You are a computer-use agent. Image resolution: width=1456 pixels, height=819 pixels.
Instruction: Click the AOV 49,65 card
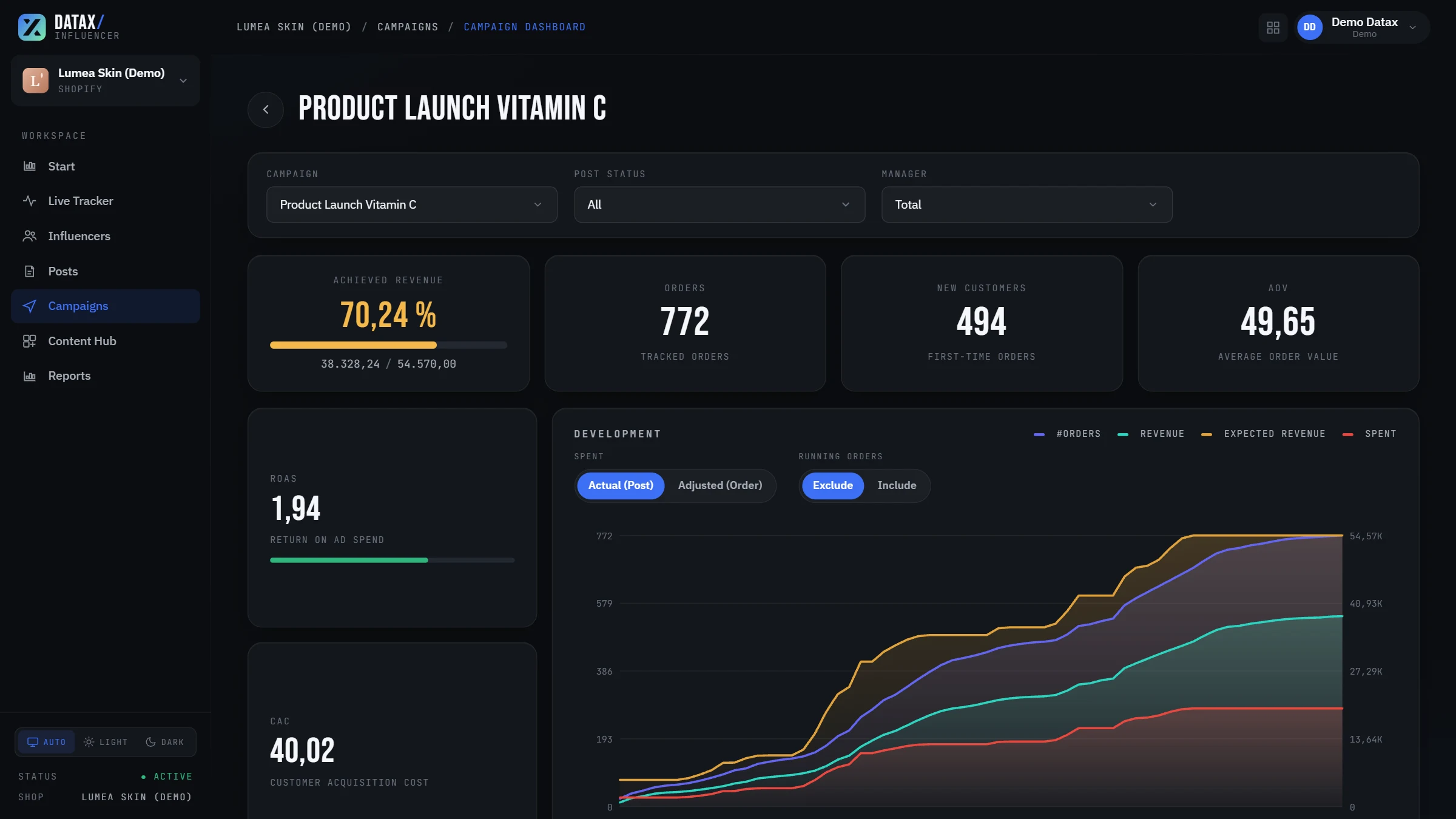click(1278, 323)
